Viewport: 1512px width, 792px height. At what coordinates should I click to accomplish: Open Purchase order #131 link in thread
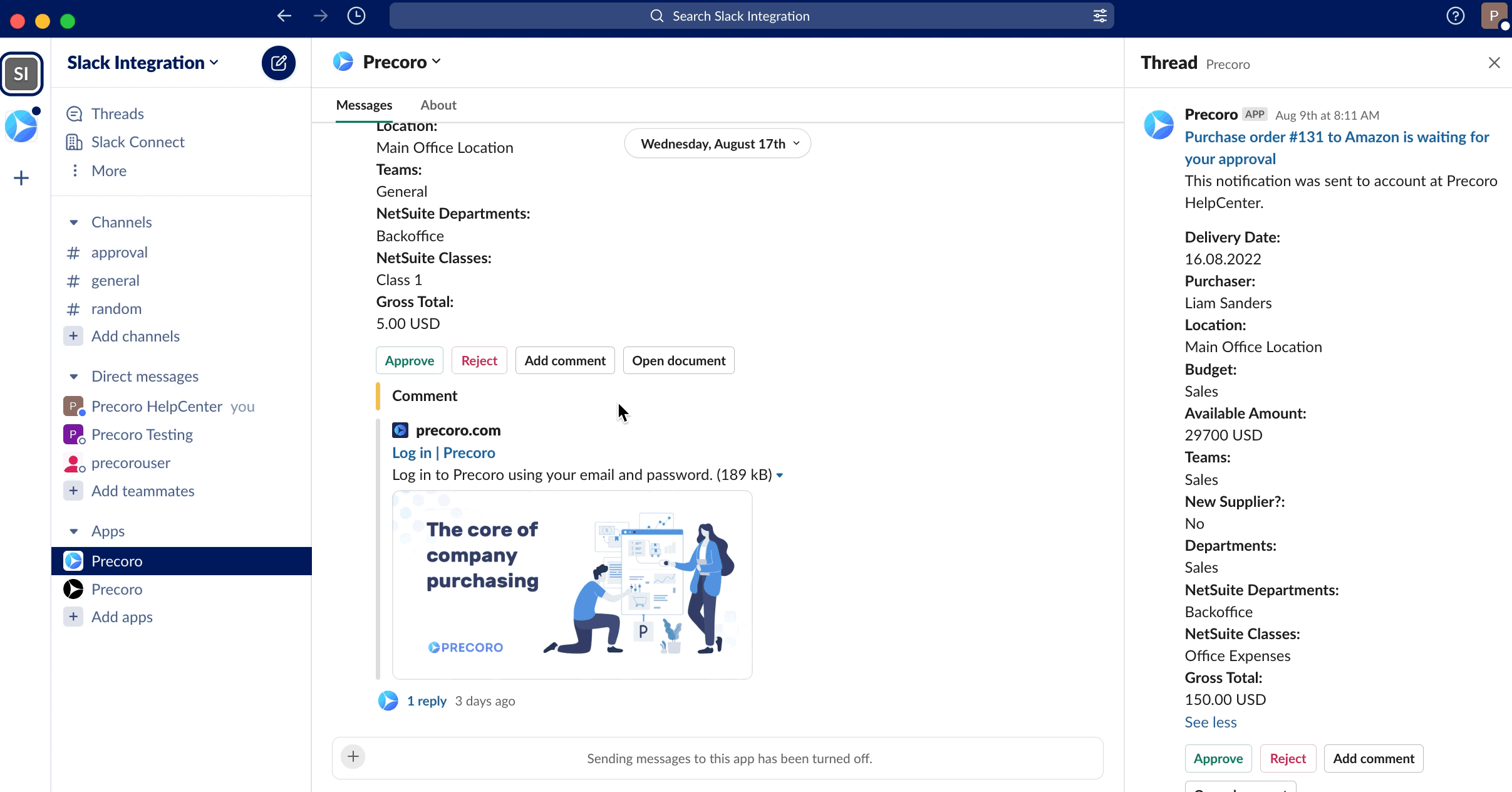[x=1337, y=148]
